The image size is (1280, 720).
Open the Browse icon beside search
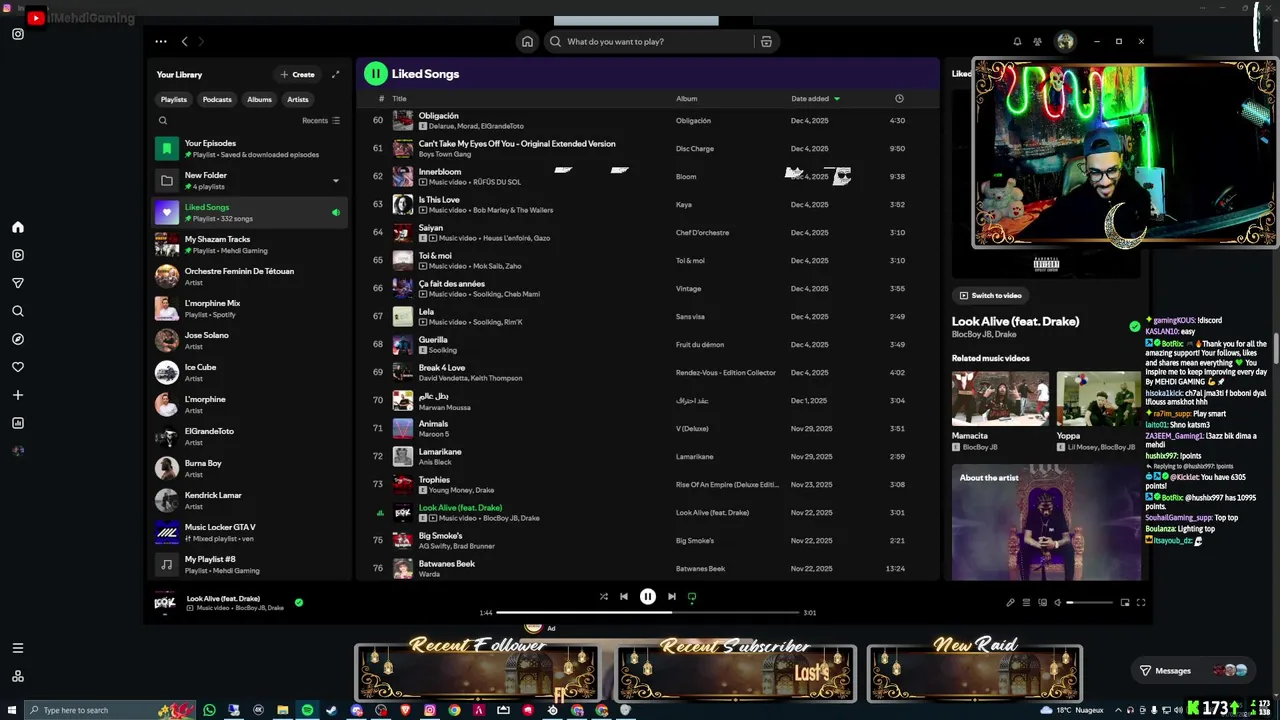point(766,42)
